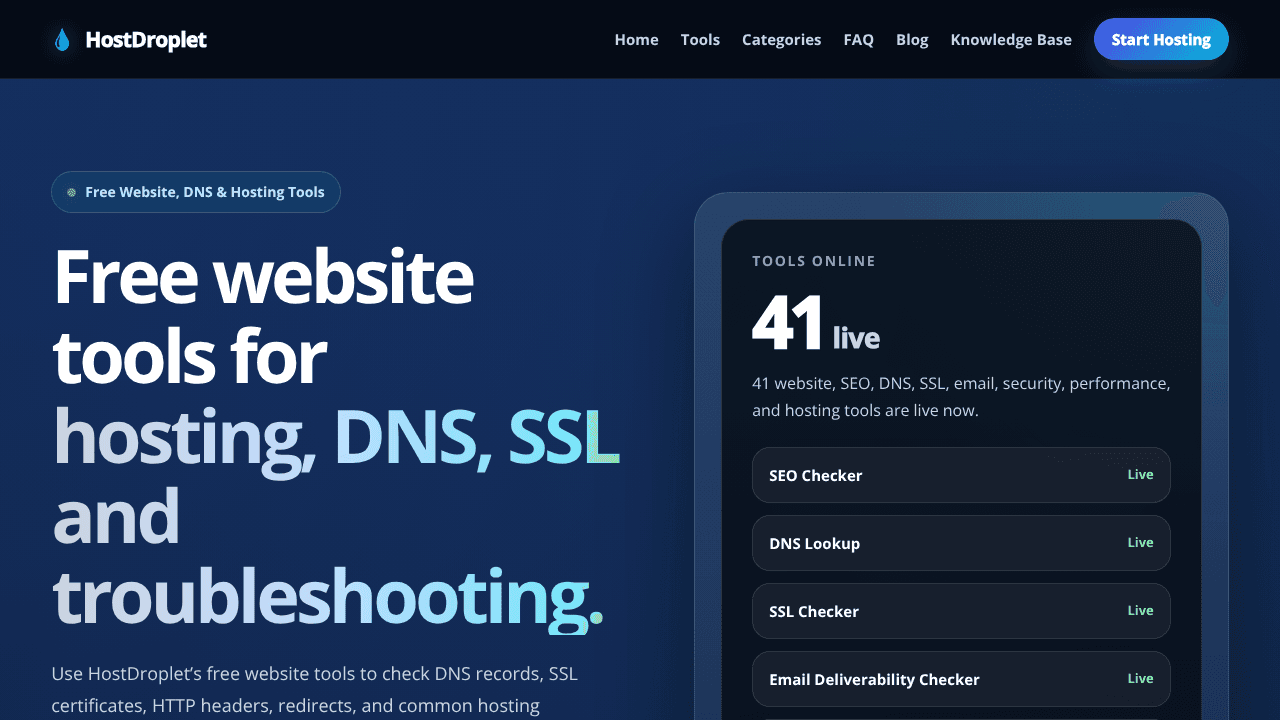The image size is (1280, 720).
Task: Click the Live status on SEO Checker
Action: (1140, 475)
